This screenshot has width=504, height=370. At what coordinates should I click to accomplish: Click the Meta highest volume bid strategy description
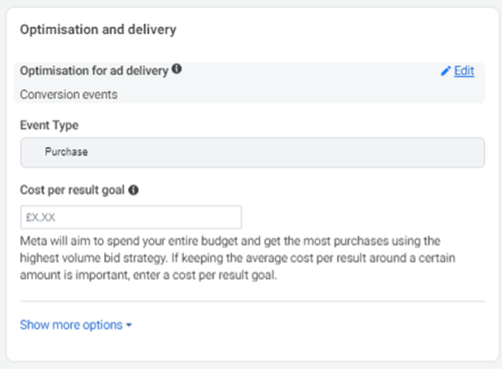(237, 258)
